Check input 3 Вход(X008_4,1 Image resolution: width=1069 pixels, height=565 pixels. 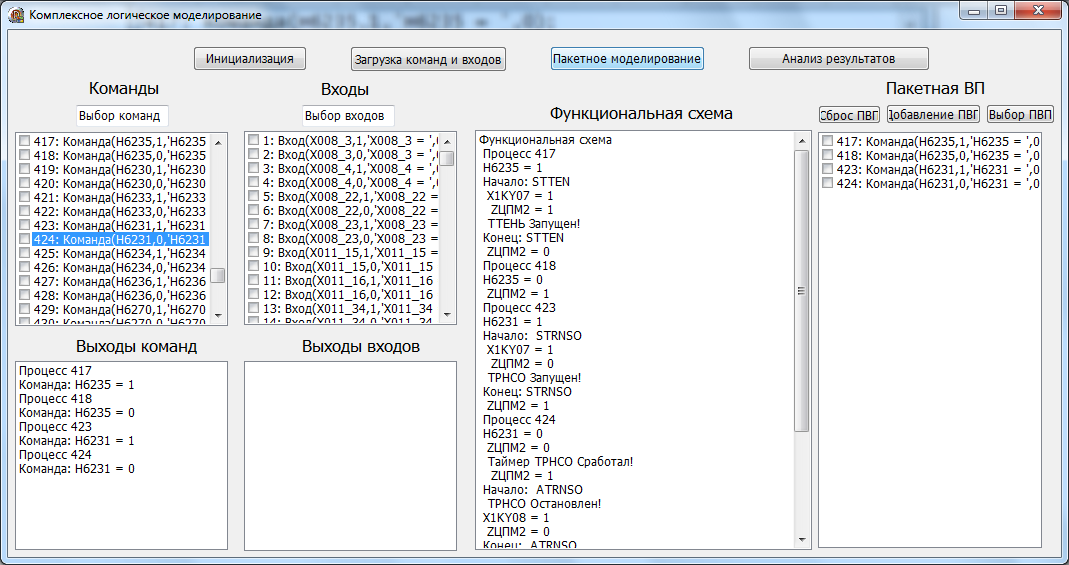254,168
